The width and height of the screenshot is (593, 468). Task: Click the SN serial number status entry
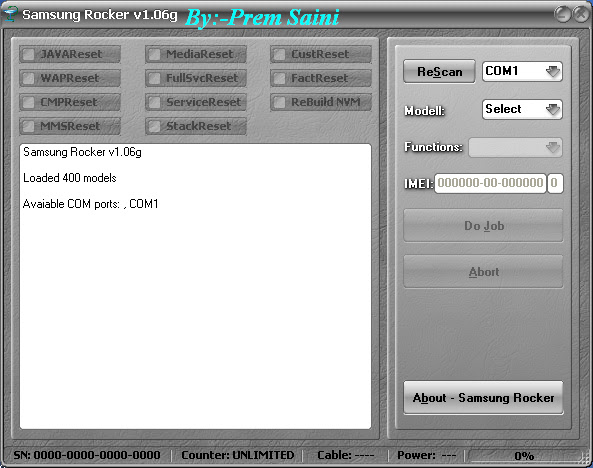tap(87, 455)
